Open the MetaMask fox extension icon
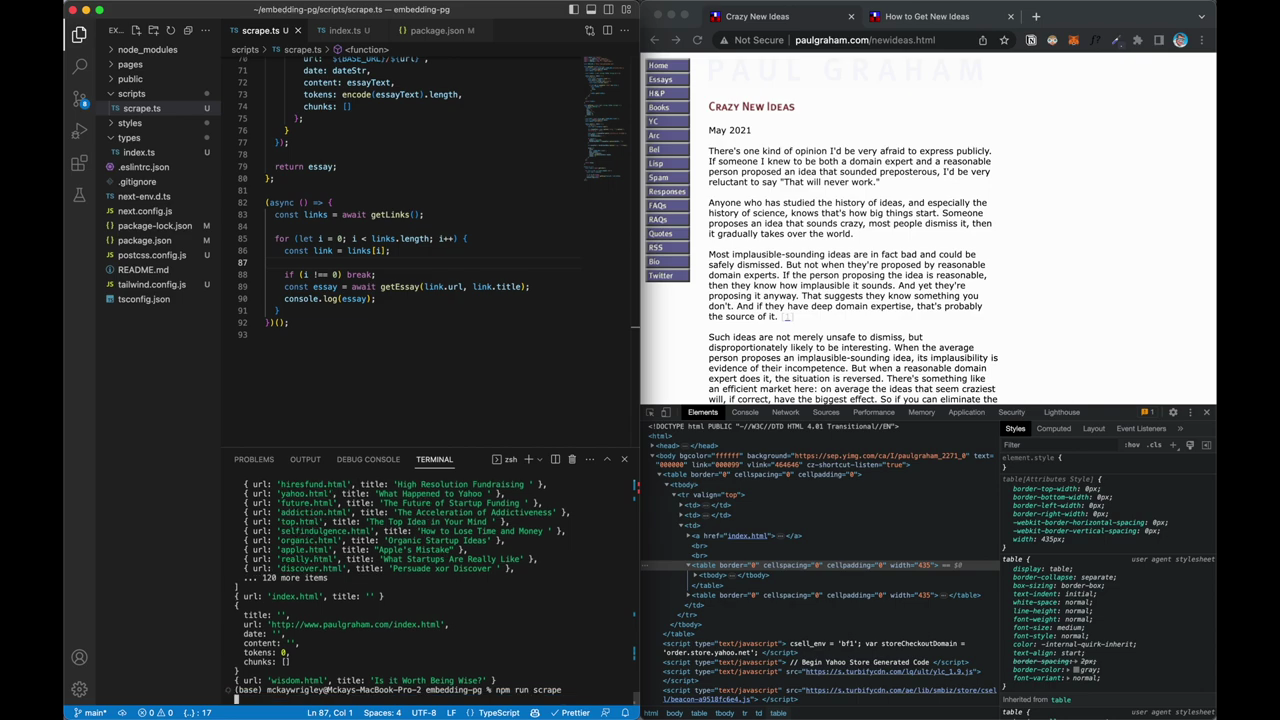The height and width of the screenshot is (720, 1280). (1074, 40)
